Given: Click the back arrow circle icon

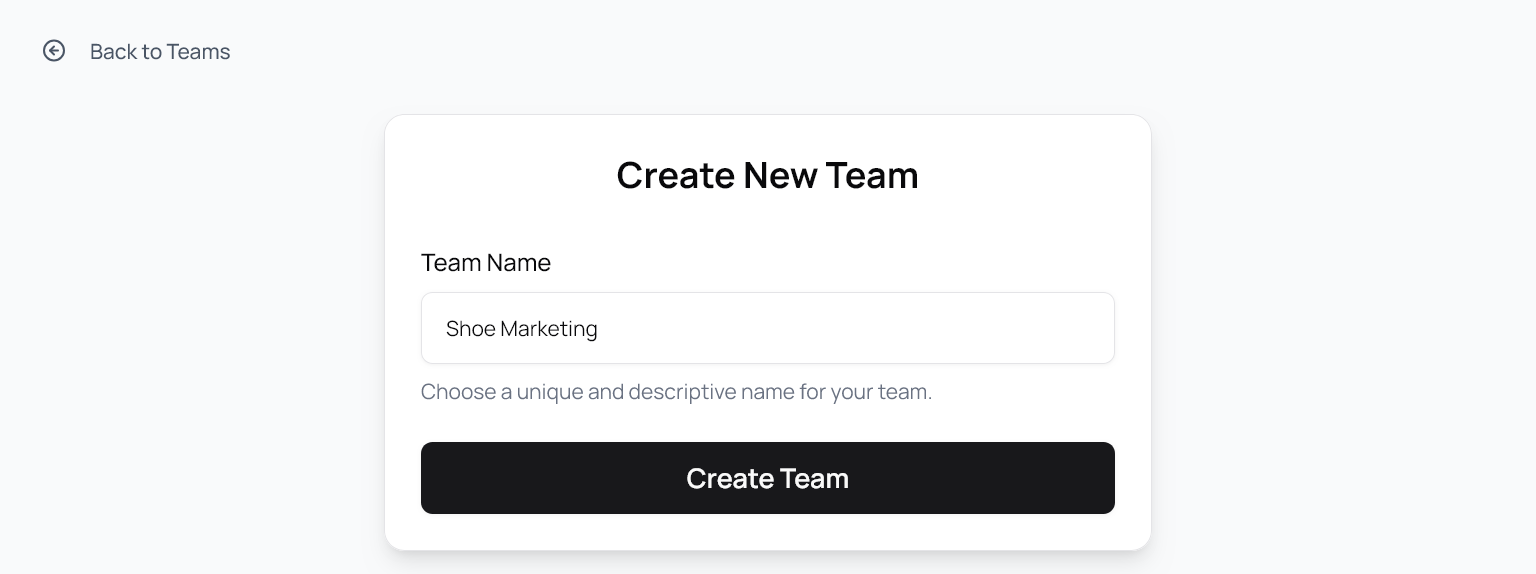Looking at the screenshot, I should click(x=54, y=51).
